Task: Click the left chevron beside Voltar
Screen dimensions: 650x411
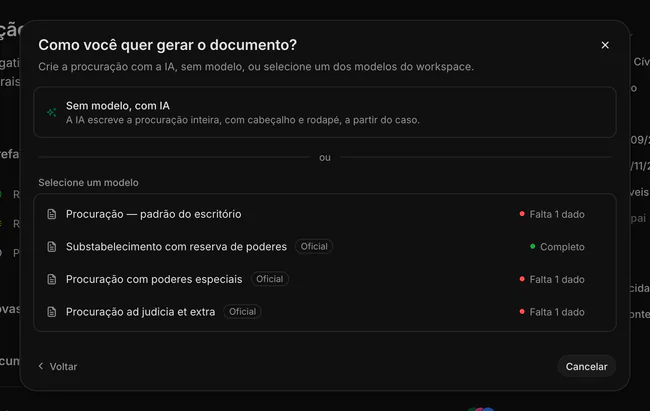Action: 41,366
